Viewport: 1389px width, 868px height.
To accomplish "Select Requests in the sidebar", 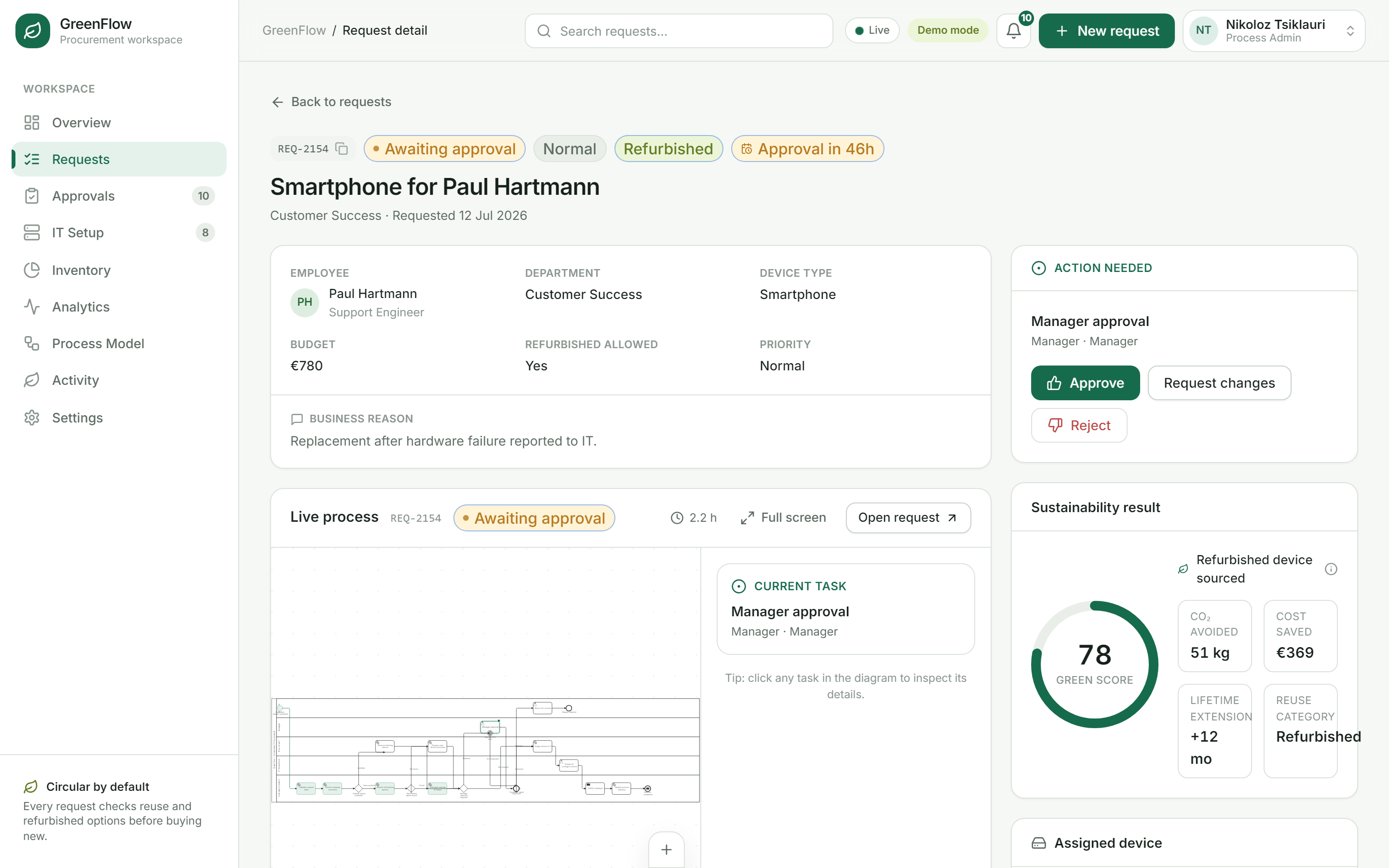I will (x=119, y=159).
